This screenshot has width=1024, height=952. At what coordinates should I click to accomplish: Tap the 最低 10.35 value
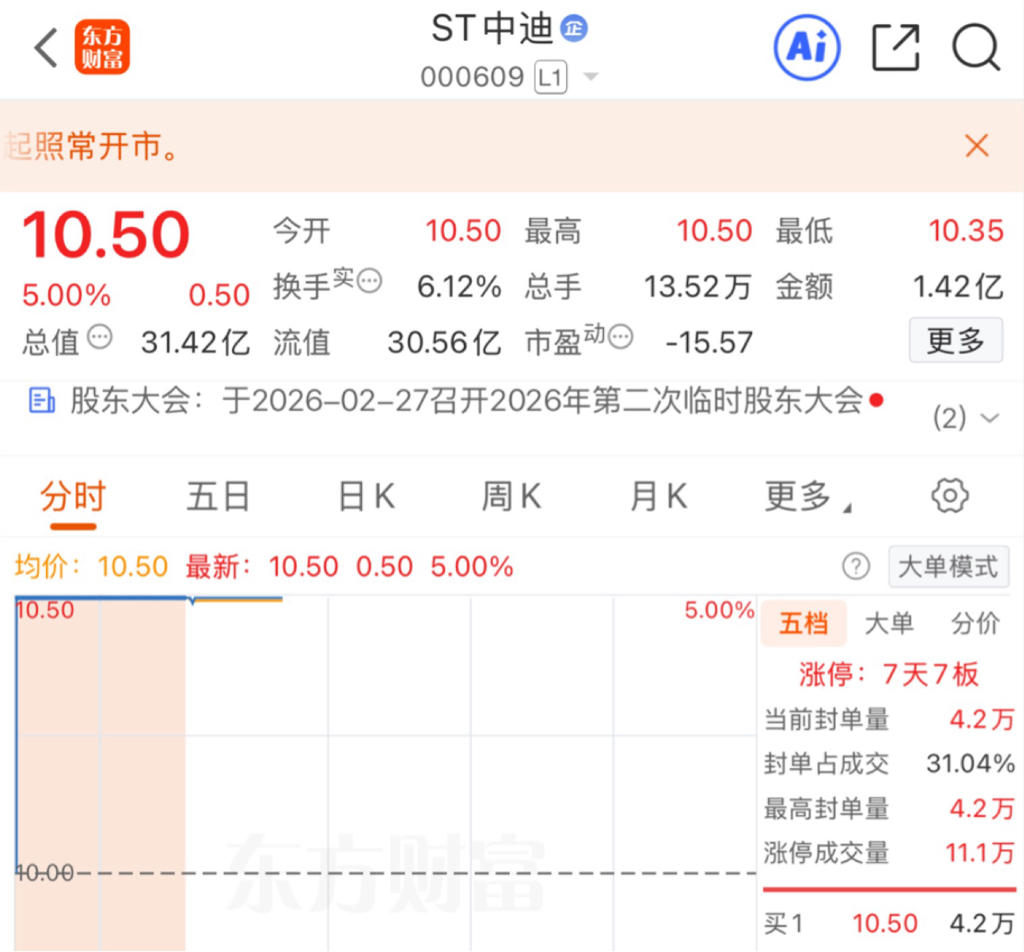tap(966, 231)
